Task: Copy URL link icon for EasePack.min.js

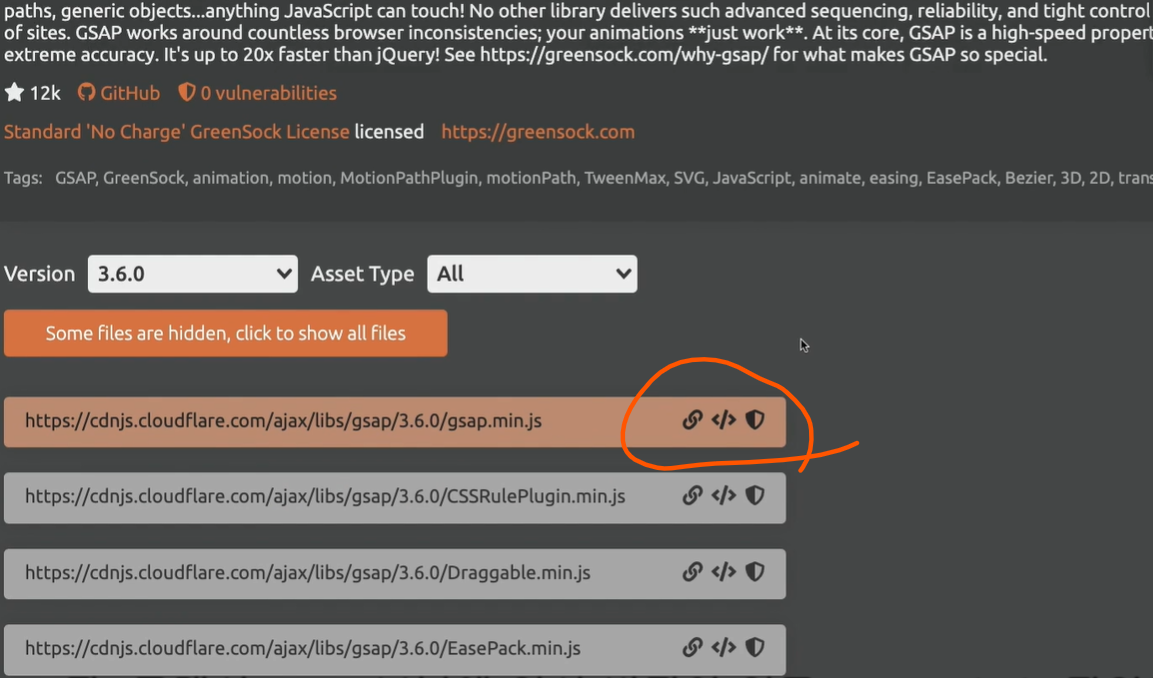Action: click(692, 648)
